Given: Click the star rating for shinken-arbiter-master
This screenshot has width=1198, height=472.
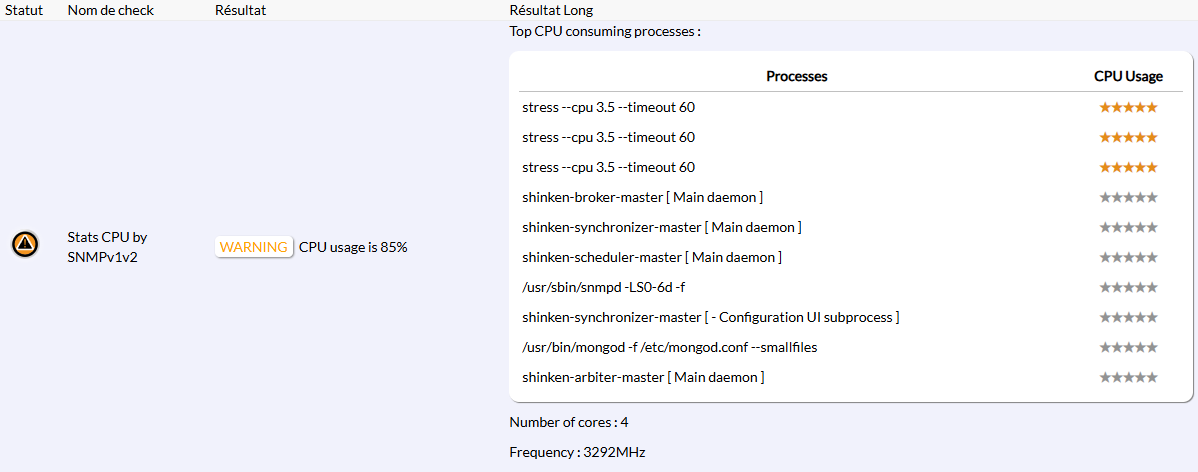Looking at the screenshot, I should coord(1128,377).
